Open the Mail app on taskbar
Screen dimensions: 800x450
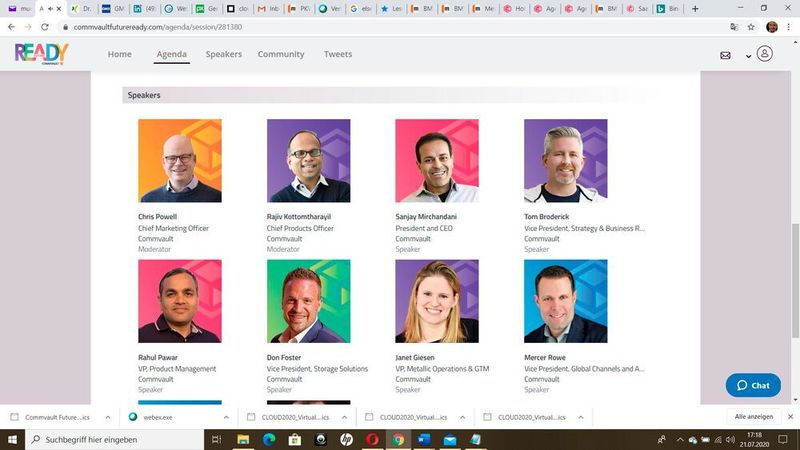click(450, 439)
